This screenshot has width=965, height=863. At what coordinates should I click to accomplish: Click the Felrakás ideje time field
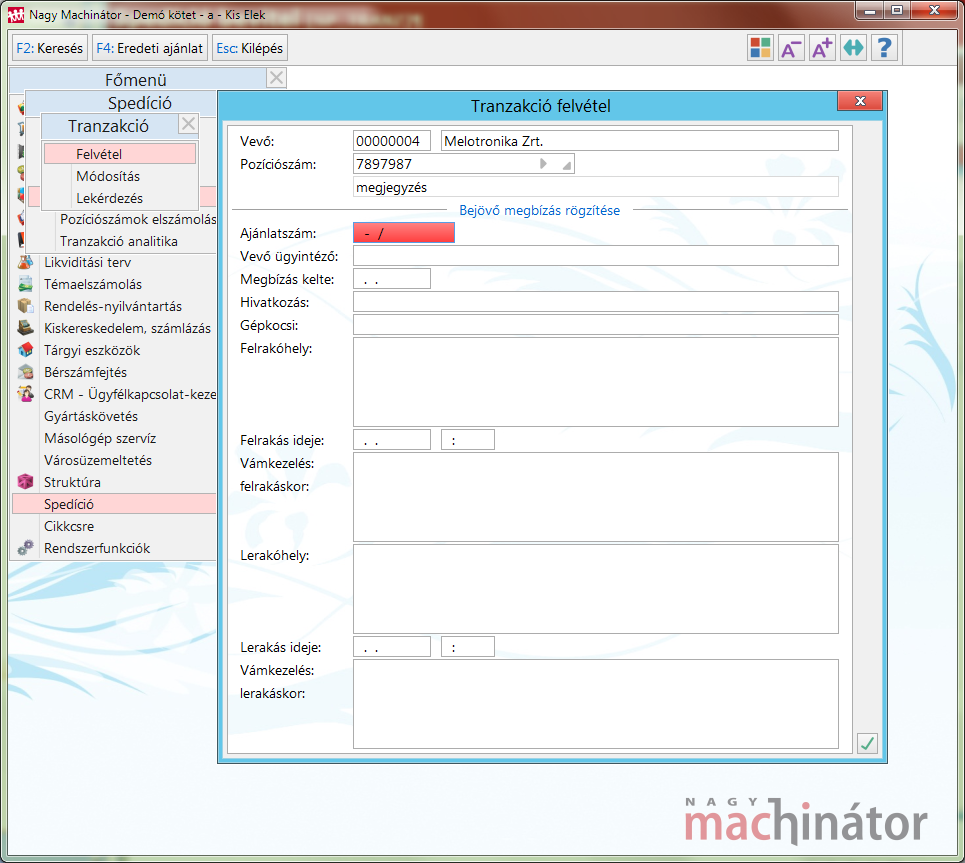tap(468, 440)
